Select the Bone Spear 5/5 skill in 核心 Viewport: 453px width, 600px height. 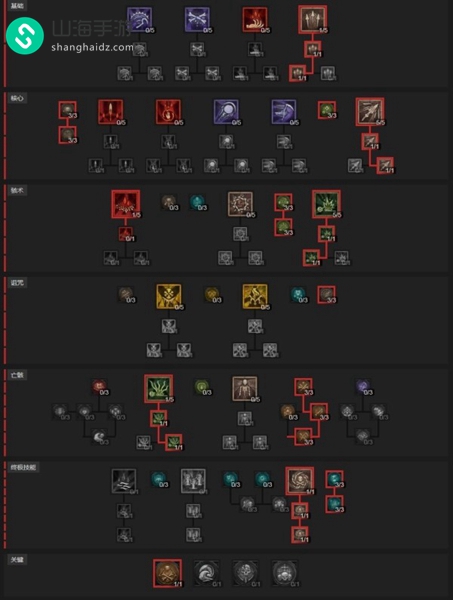pos(370,111)
